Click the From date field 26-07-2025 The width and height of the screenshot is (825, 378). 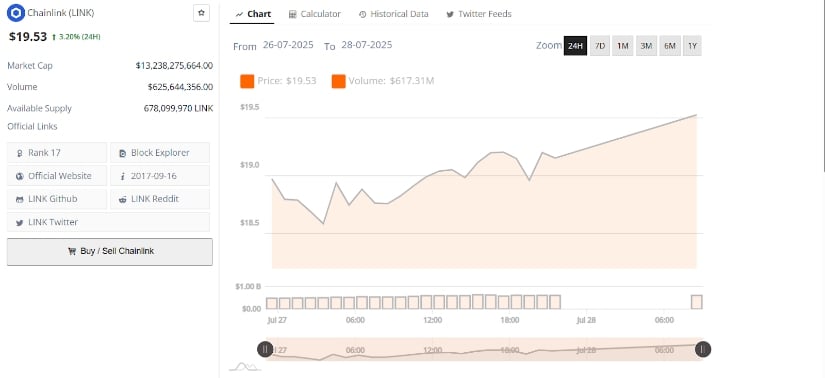point(288,45)
